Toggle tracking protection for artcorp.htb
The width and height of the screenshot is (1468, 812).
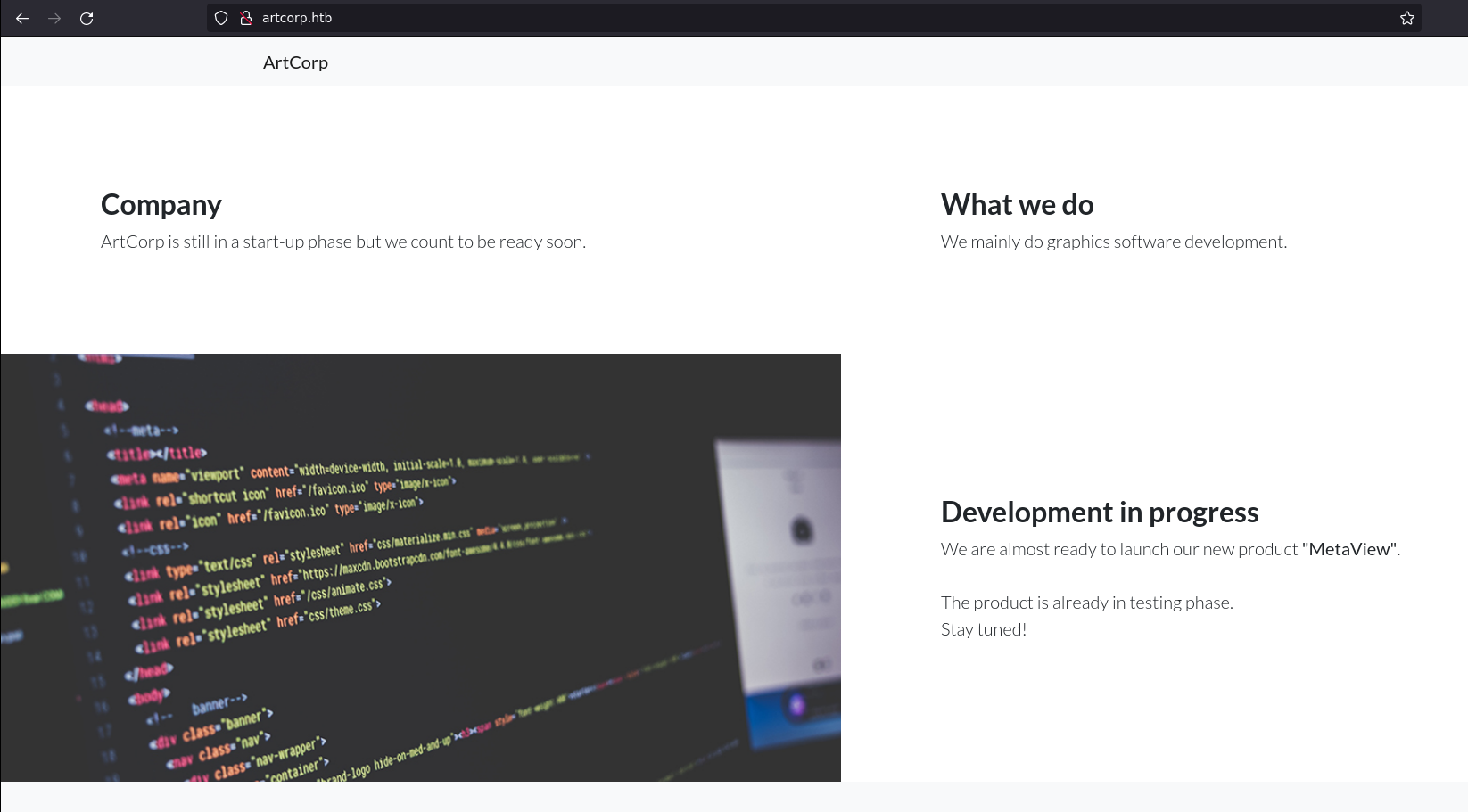pos(220,17)
